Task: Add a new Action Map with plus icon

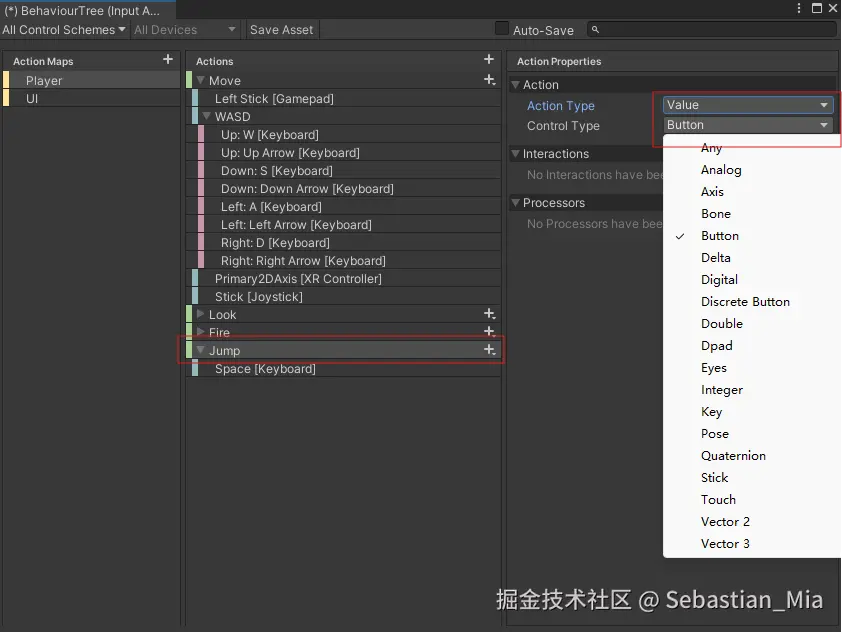Action: pyautogui.click(x=168, y=59)
